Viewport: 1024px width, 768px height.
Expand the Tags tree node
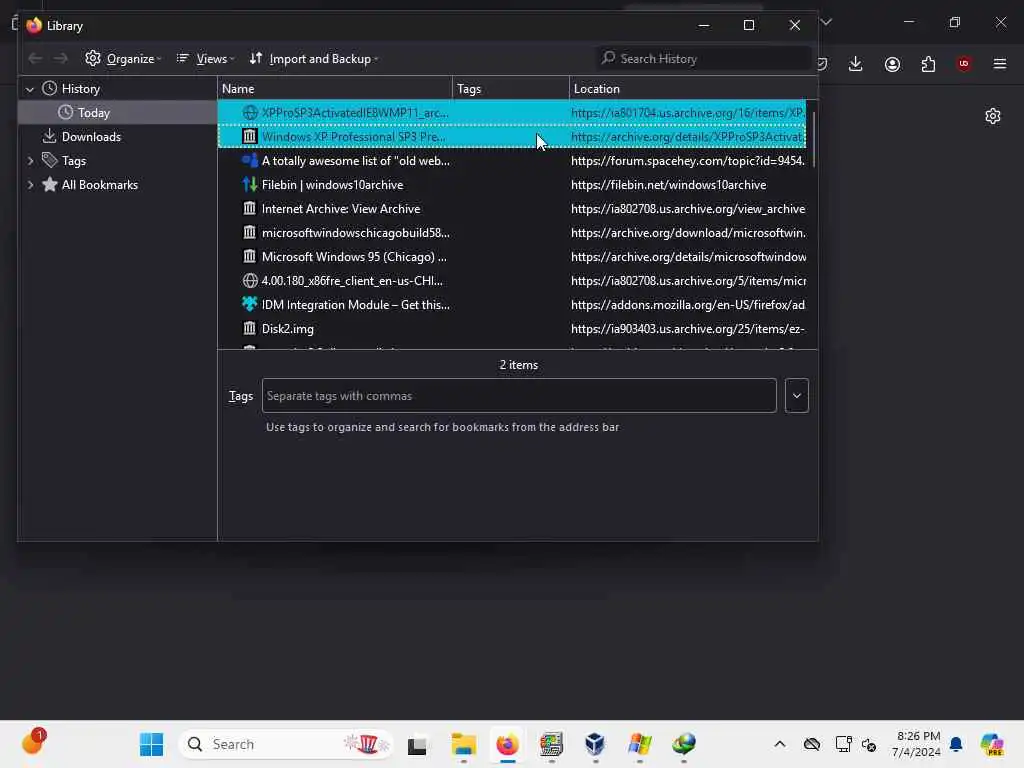[30, 161]
